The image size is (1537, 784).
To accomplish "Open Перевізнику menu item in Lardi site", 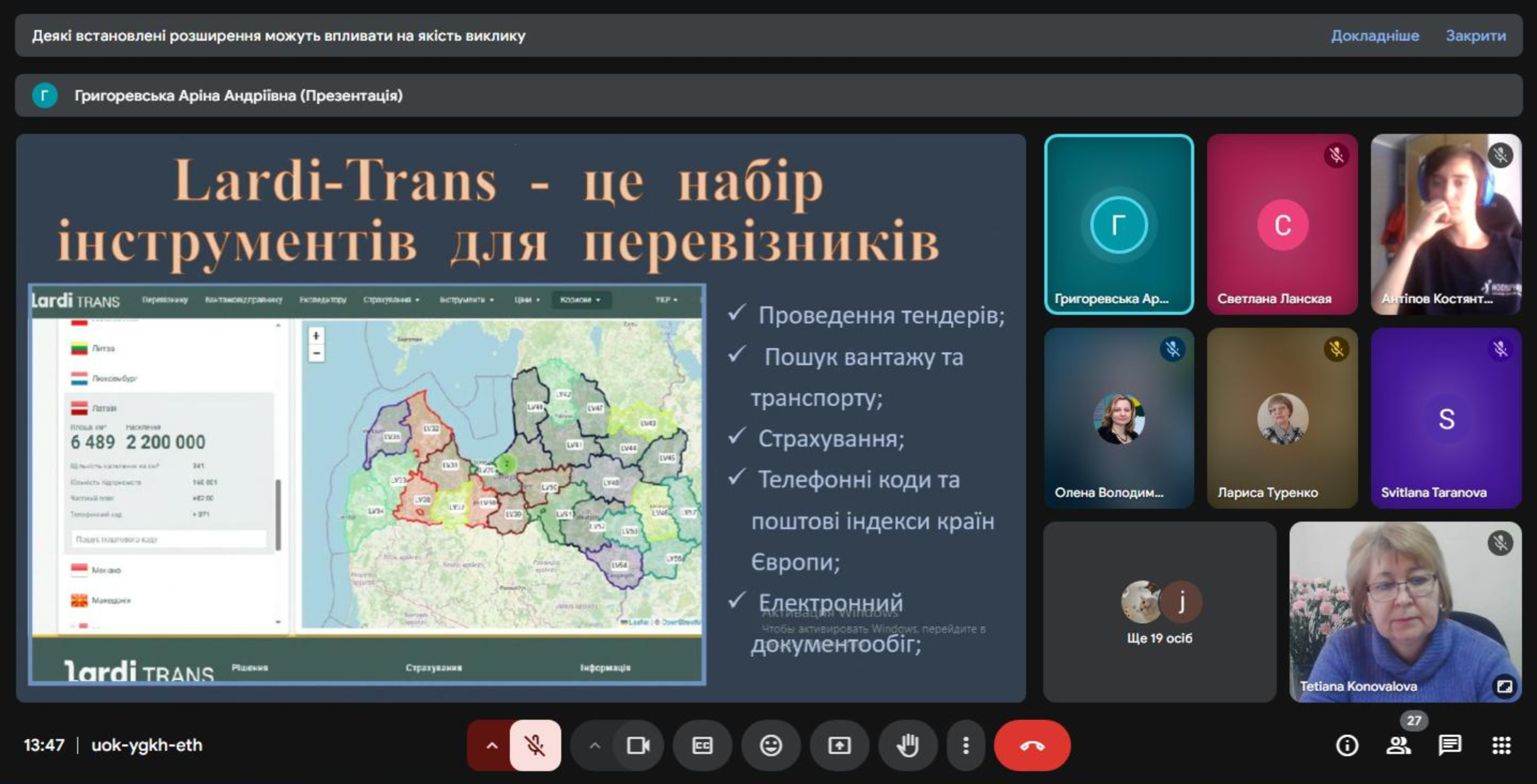I will [165, 299].
